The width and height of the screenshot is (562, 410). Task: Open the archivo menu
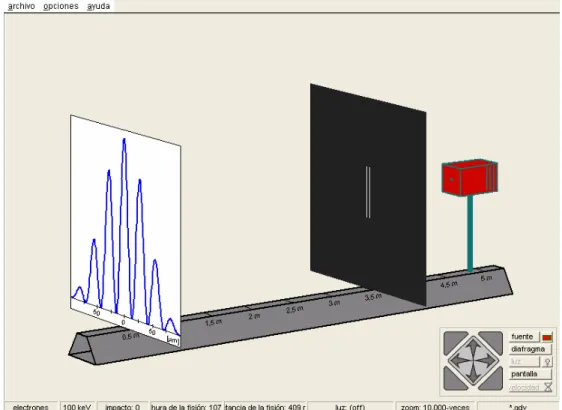[21, 6]
